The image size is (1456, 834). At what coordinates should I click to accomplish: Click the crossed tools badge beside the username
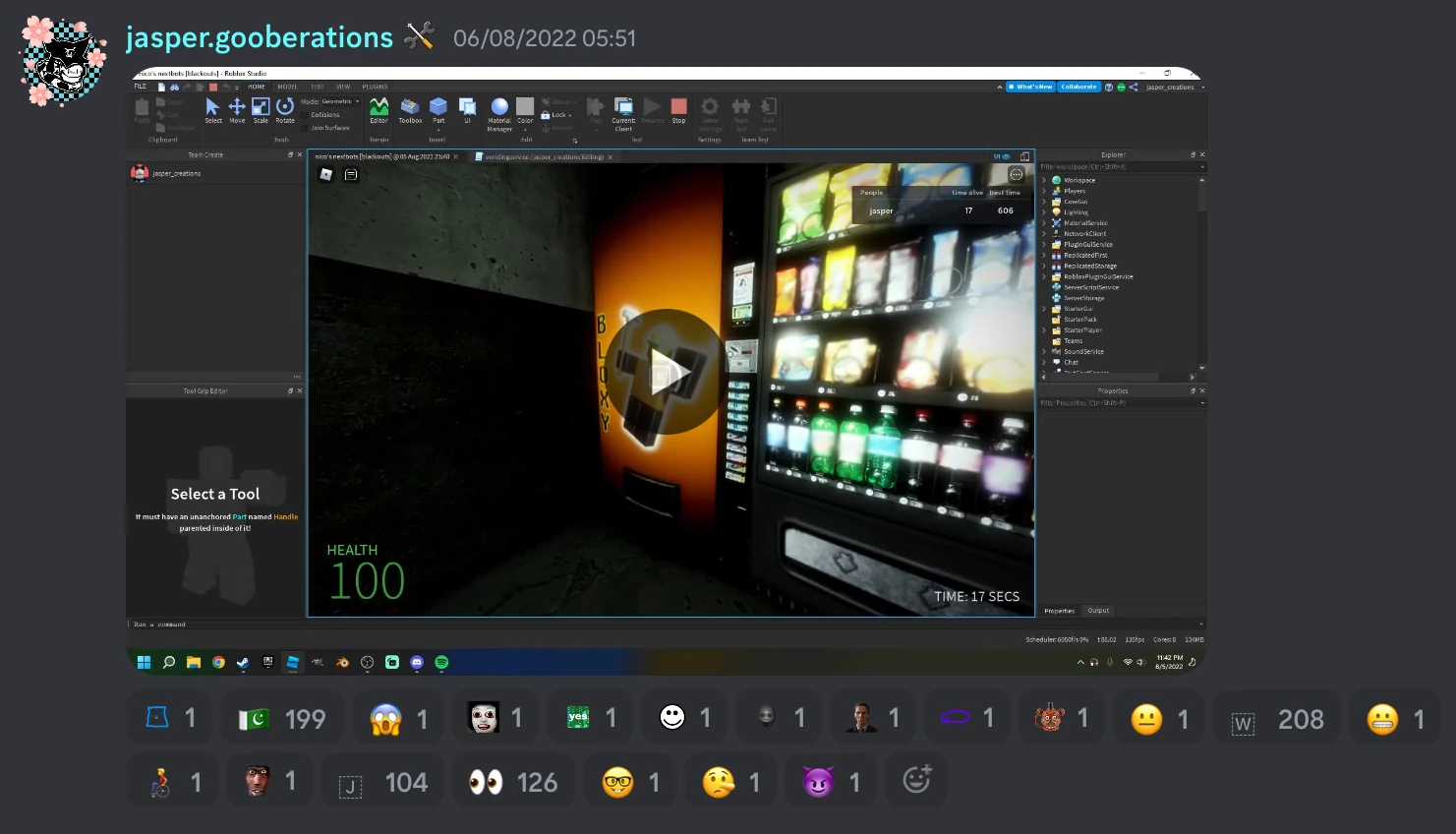tap(420, 36)
